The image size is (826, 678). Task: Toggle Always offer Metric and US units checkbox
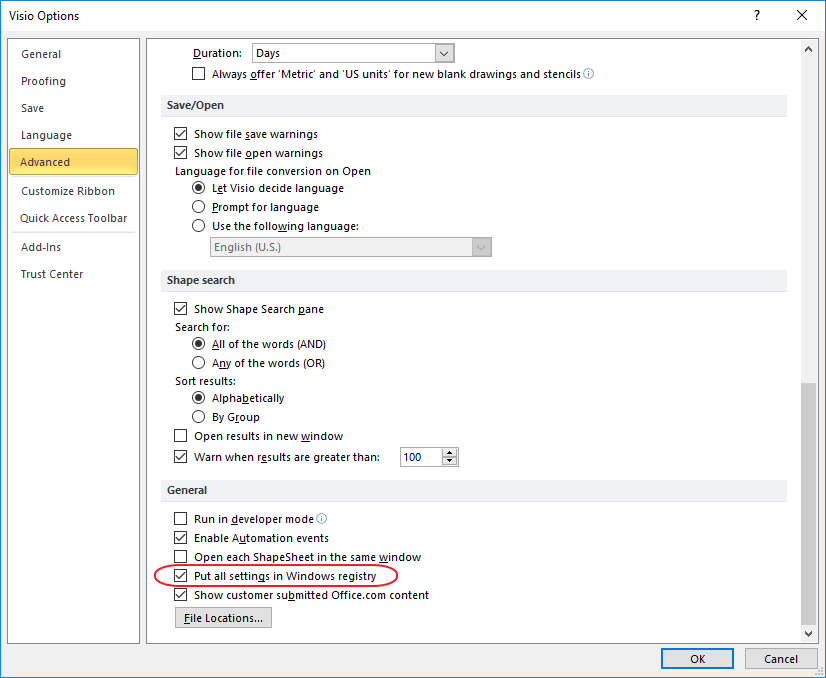pyautogui.click(x=199, y=74)
